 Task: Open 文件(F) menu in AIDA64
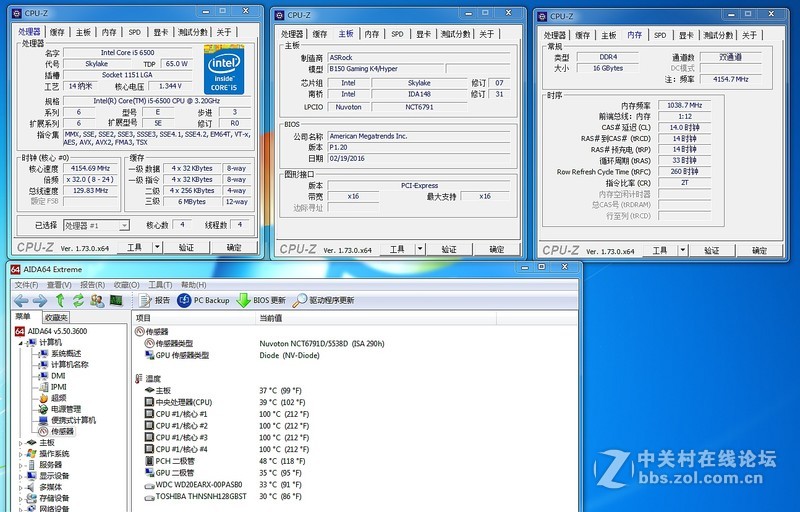pos(26,285)
